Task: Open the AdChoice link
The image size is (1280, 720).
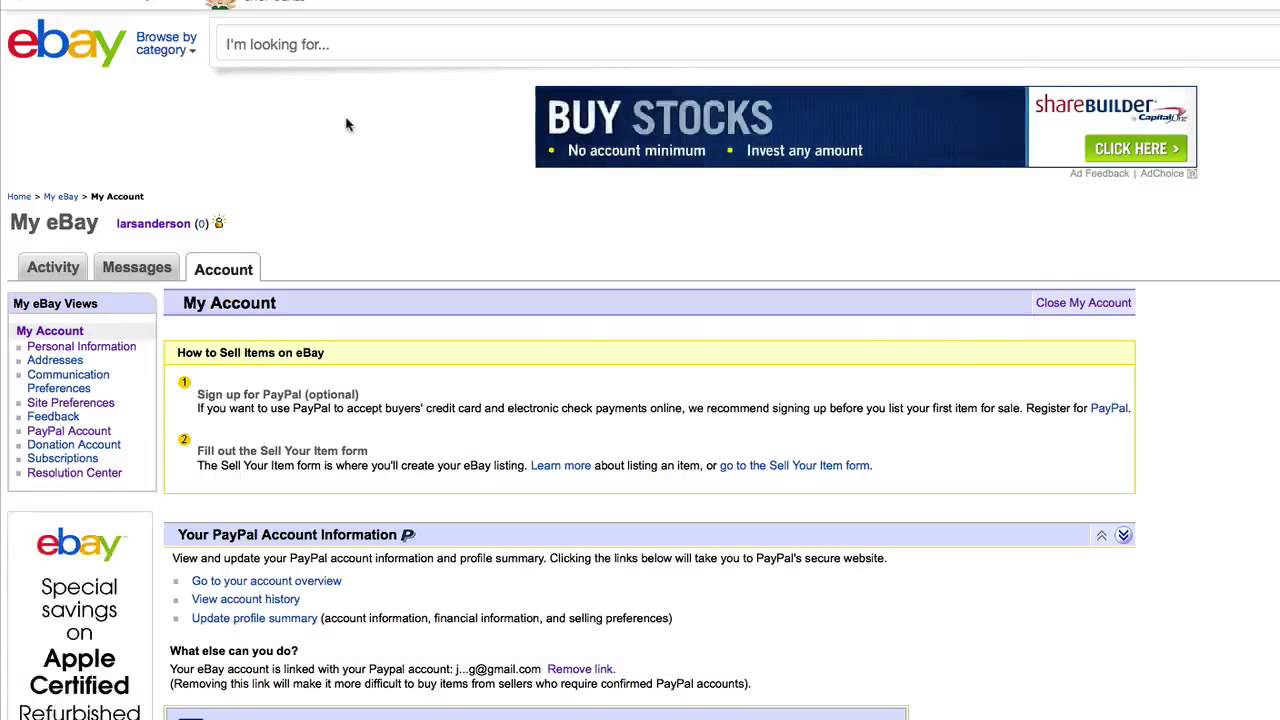Action: (x=1162, y=173)
